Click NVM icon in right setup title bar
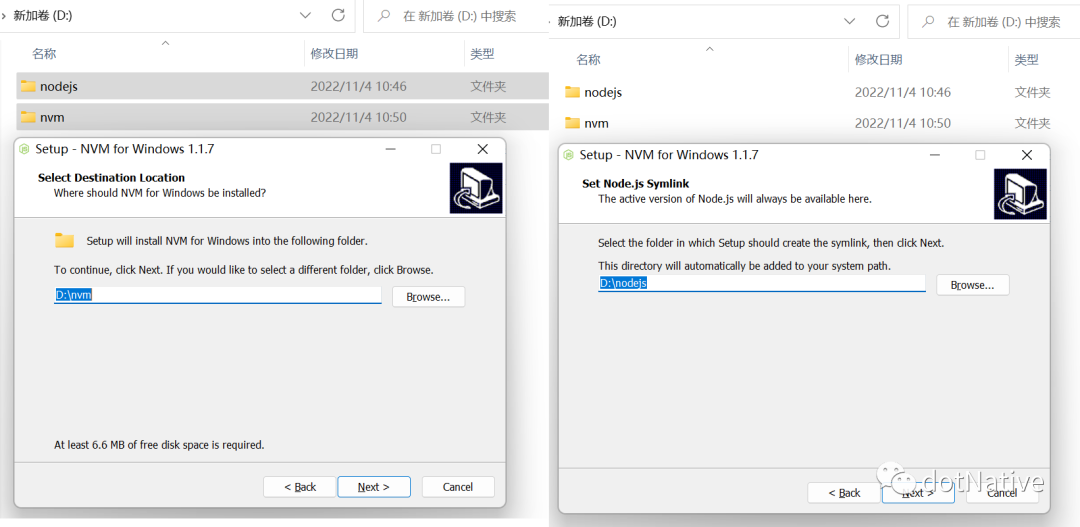Image resolution: width=1080 pixels, height=527 pixels. pos(569,155)
